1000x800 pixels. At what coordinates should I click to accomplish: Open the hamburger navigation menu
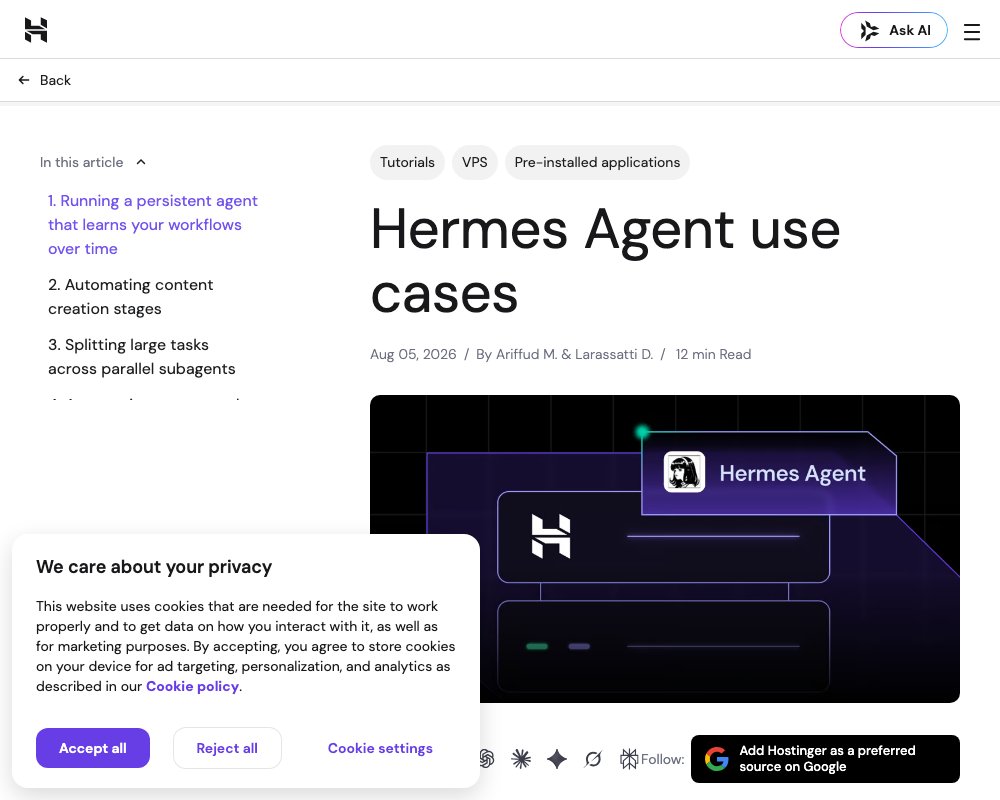(x=971, y=31)
